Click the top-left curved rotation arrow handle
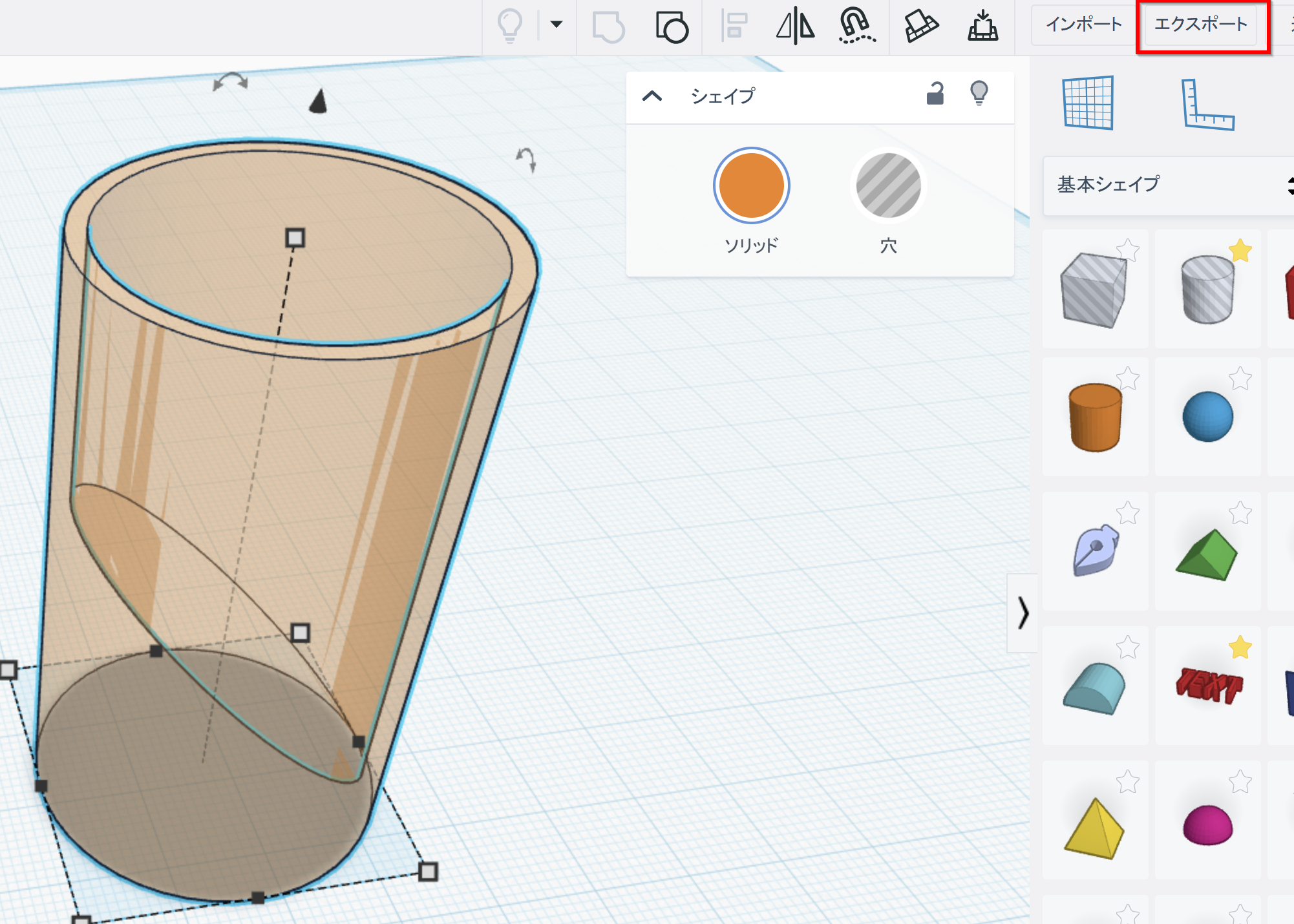This screenshot has height=924, width=1294. (231, 82)
